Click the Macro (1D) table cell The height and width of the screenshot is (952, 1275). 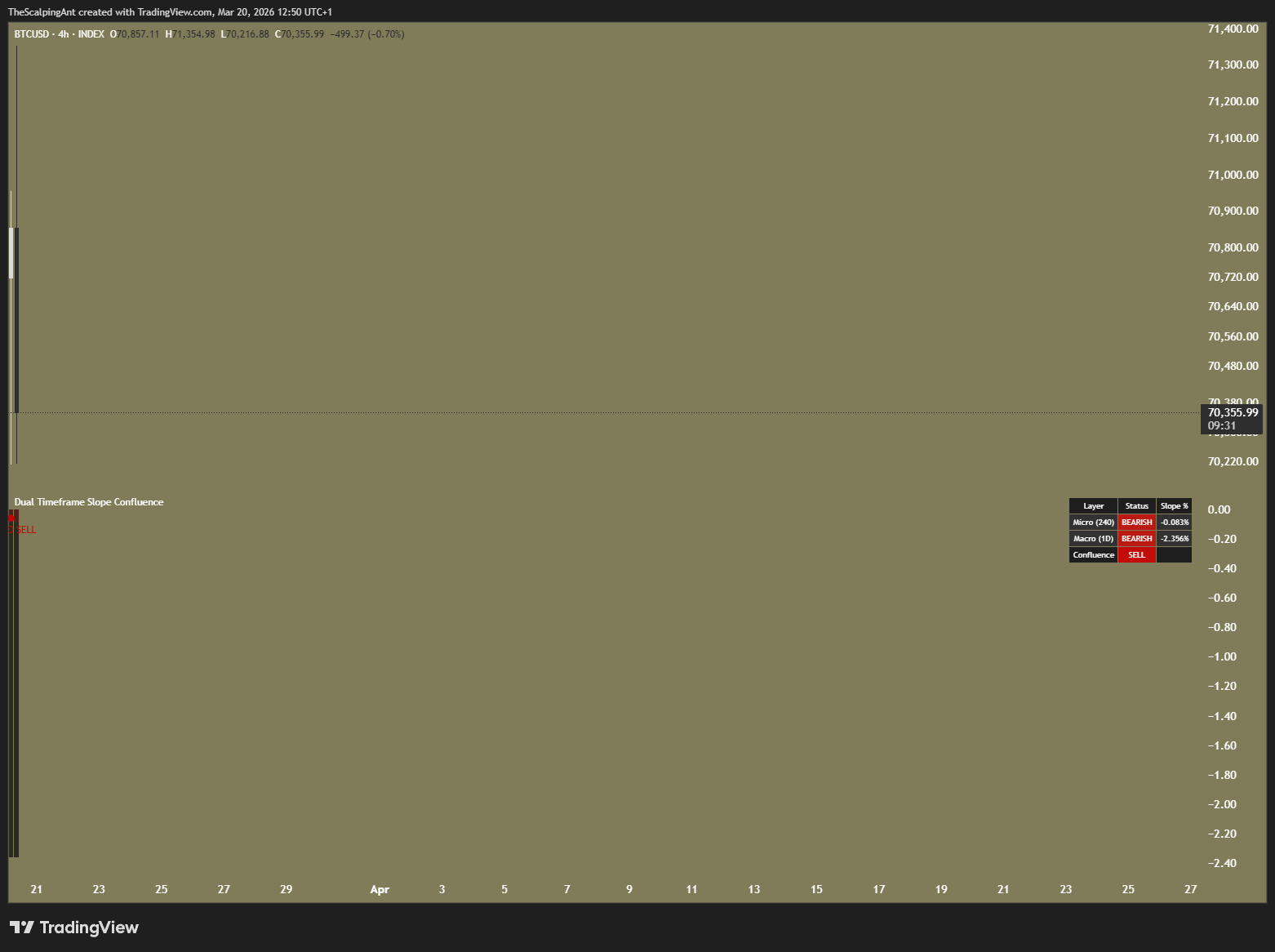1093,539
